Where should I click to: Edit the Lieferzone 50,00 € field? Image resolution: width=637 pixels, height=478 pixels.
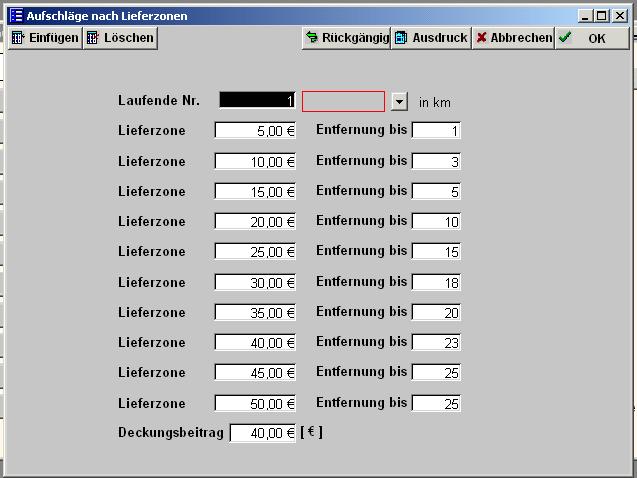pos(255,404)
